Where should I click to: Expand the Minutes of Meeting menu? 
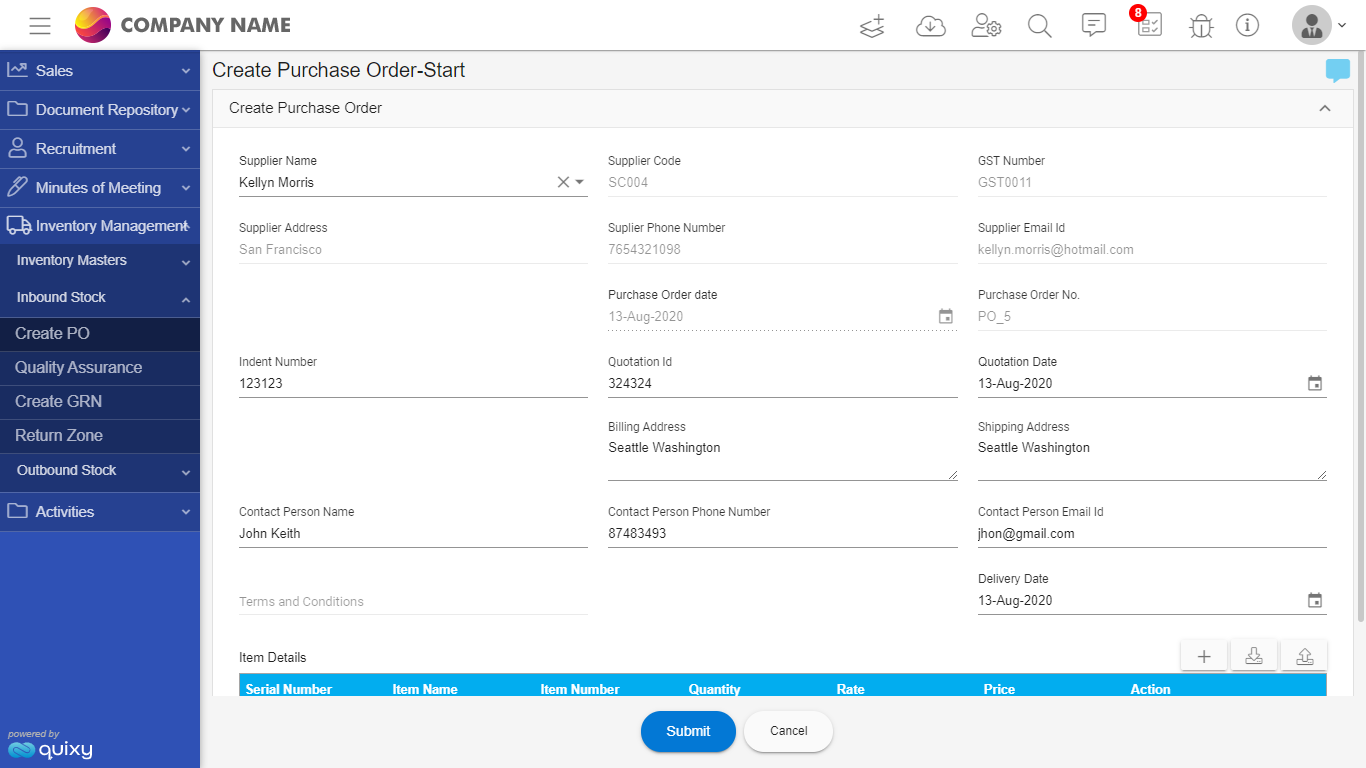pos(100,187)
